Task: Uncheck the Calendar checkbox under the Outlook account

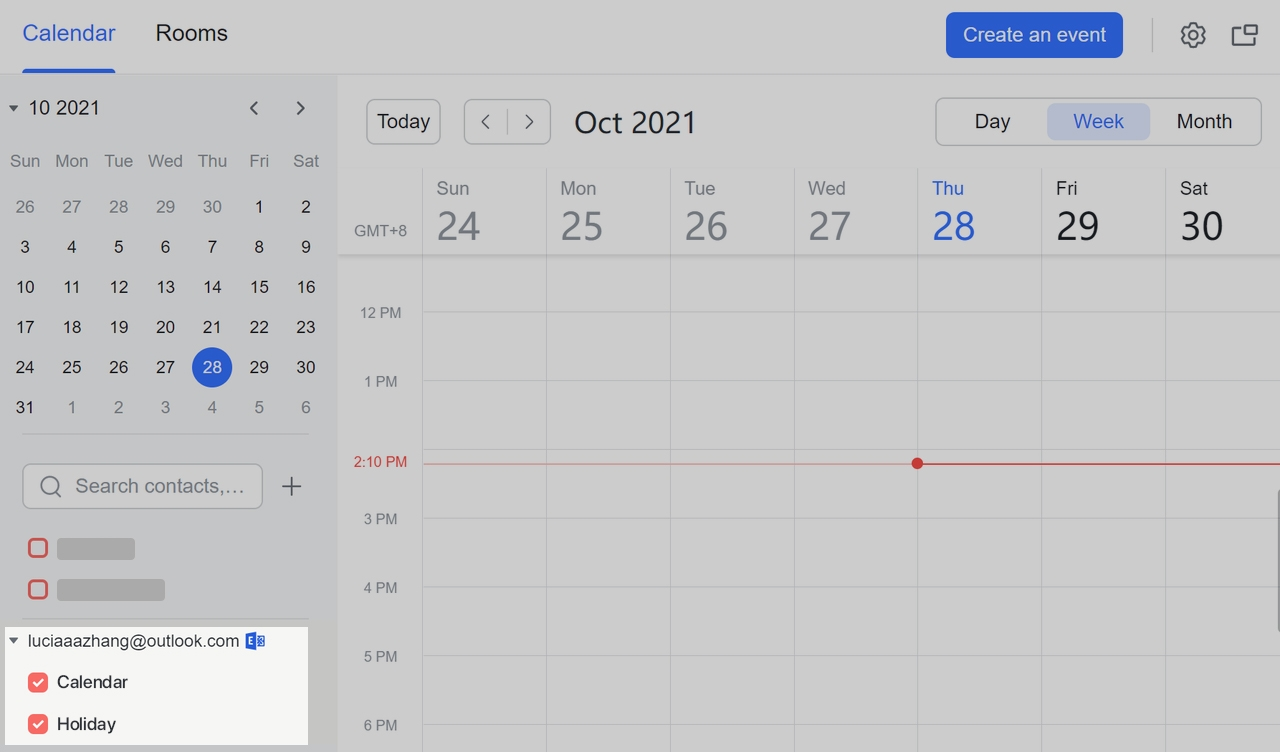Action: pos(38,682)
